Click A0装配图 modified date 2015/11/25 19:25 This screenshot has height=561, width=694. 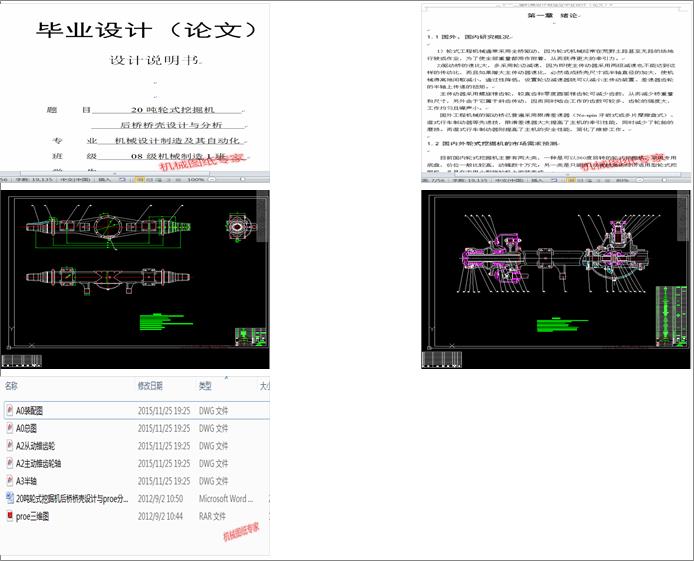pos(164,411)
